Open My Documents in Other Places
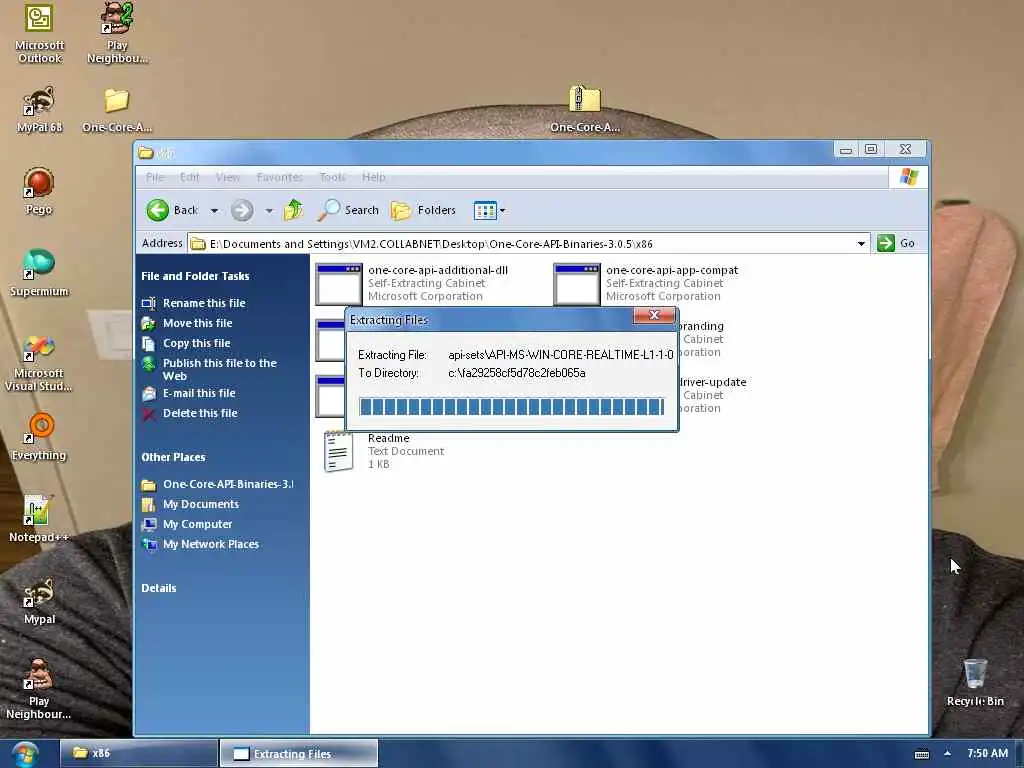Image resolution: width=1024 pixels, height=768 pixels. (x=200, y=504)
